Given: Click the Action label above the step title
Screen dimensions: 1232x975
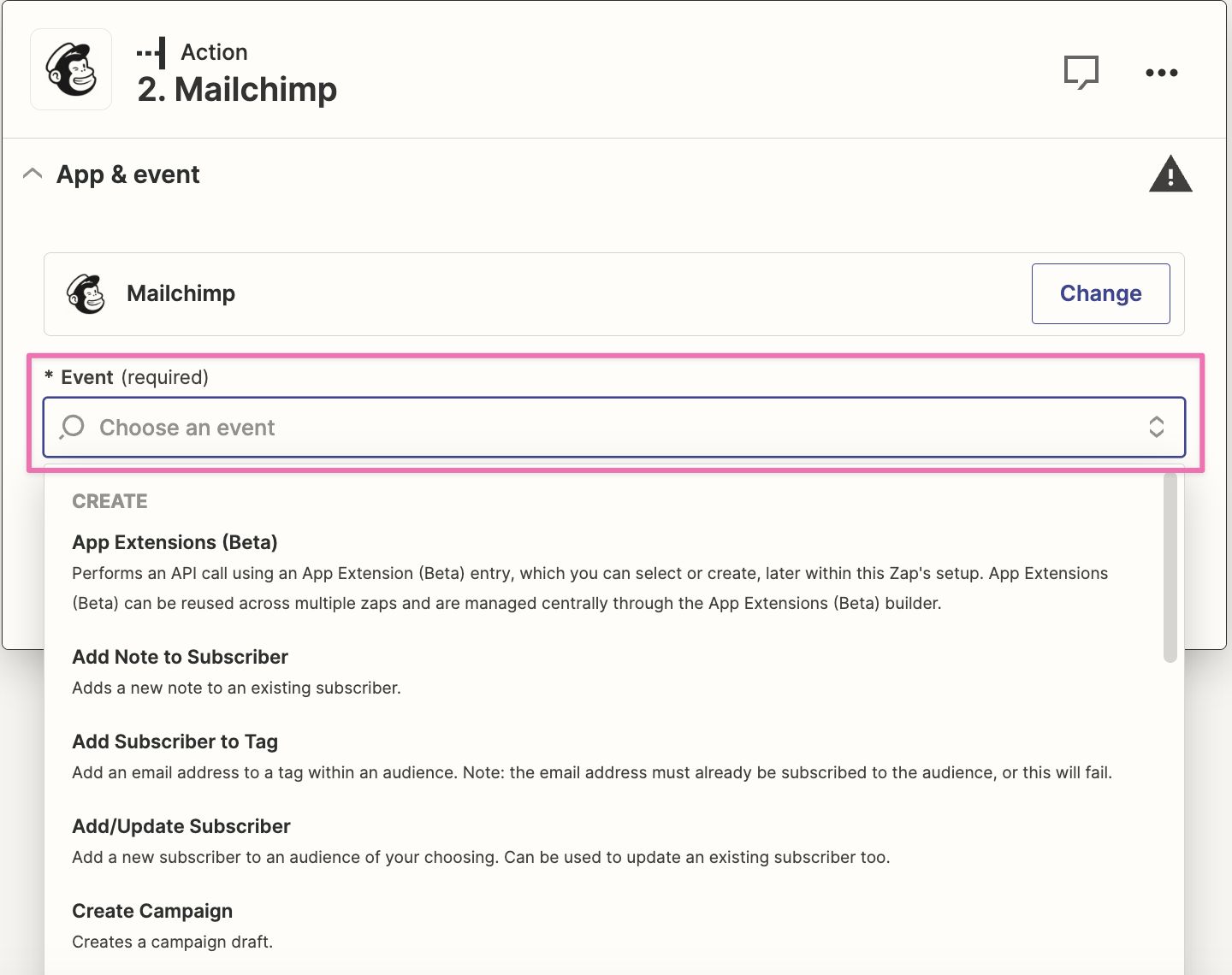Looking at the screenshot, I should [x=214, y=52].
